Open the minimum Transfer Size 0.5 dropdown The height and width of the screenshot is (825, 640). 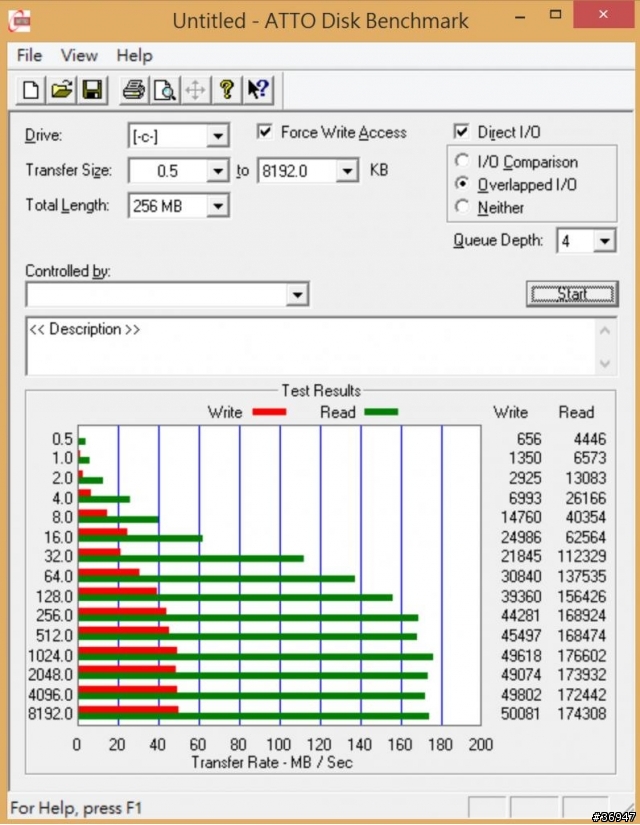(x=217, y=171)
